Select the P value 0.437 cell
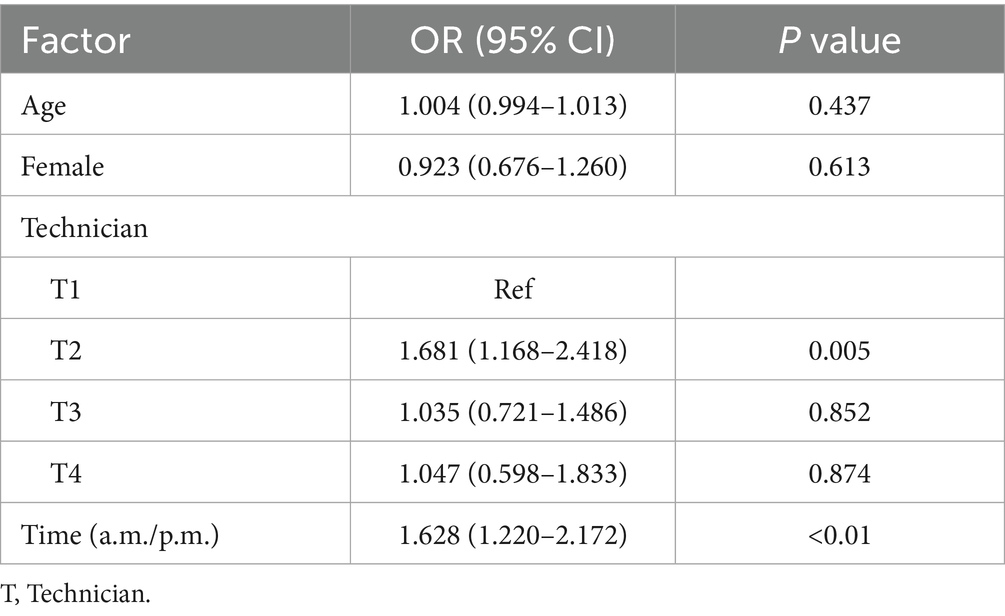Screen dimensions: 1005x616 tap(839, 105)
